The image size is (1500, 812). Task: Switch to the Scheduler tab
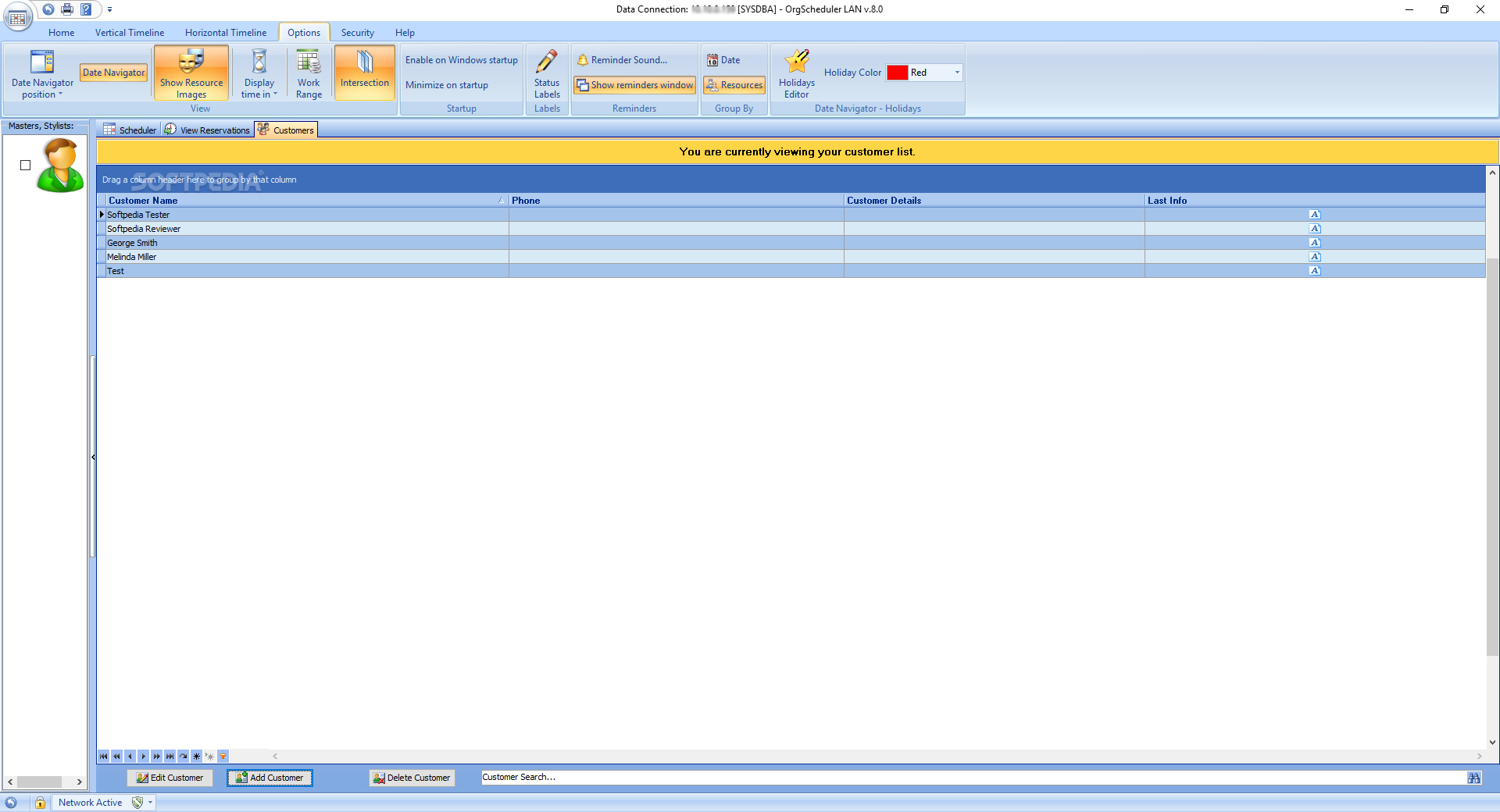(130, 130)
